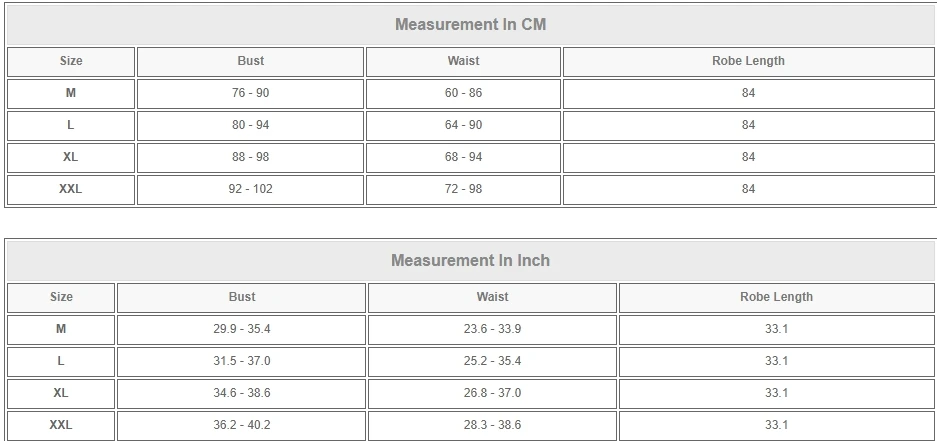937x441 pixels.
Task: Click Robe Length header in Inch table
Action: tap(776, 297)
